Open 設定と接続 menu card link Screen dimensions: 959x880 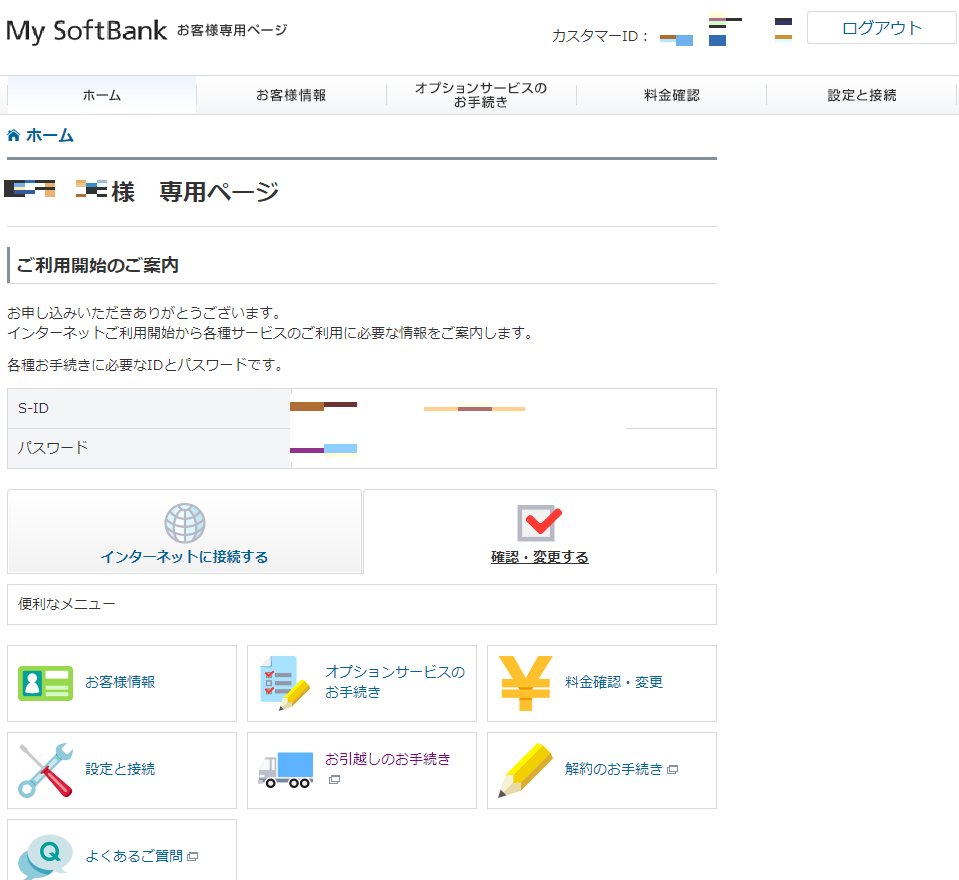(120, 769)
